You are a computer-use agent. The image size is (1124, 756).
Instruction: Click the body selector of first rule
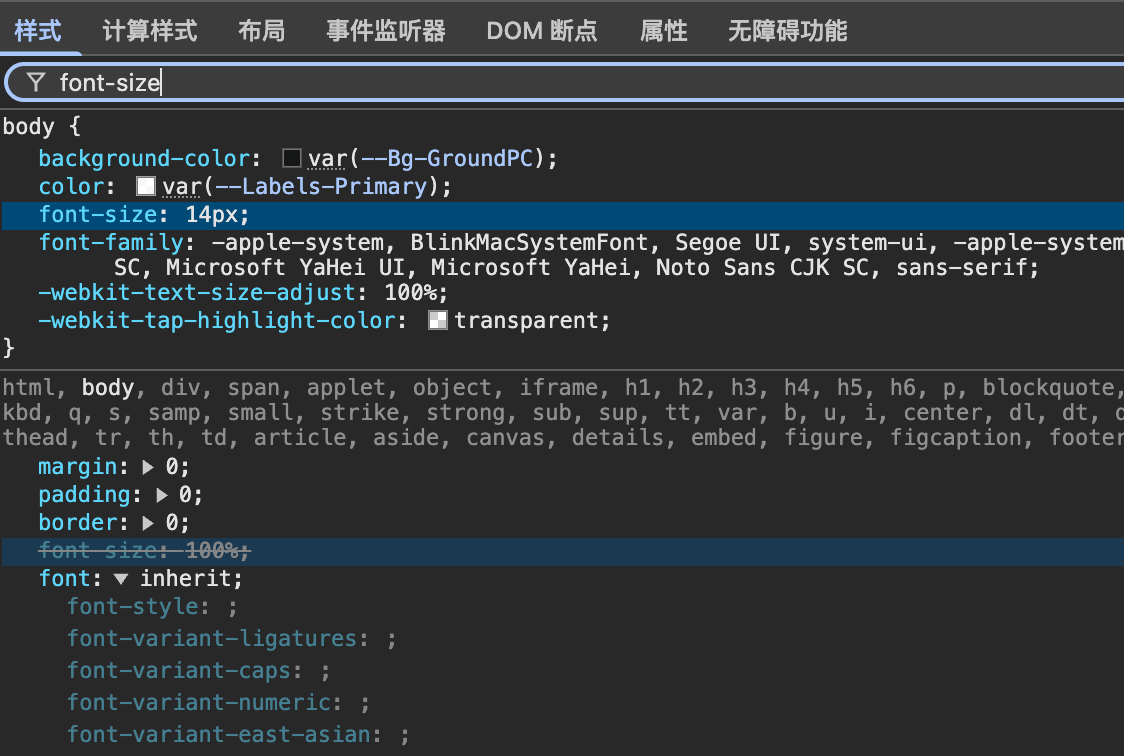coord(28,127)
